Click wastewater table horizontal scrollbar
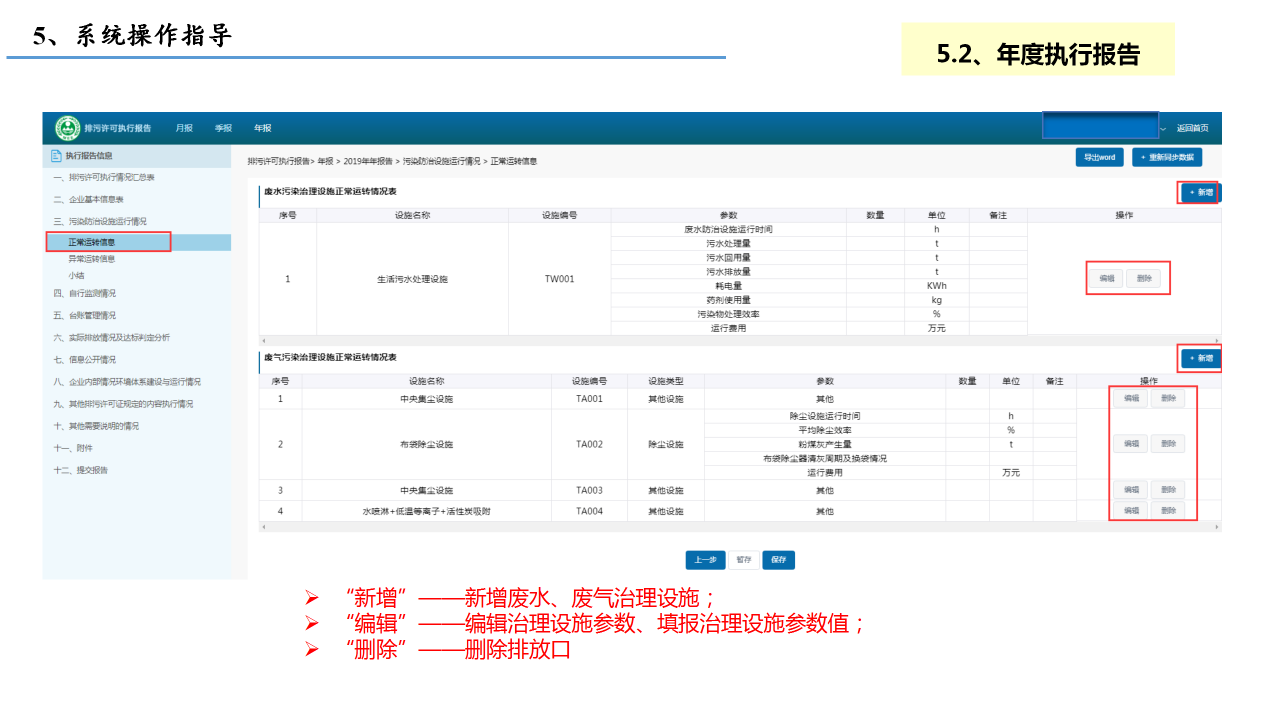The height and width of the screenshot is (720, 1280). click(740, 341)
